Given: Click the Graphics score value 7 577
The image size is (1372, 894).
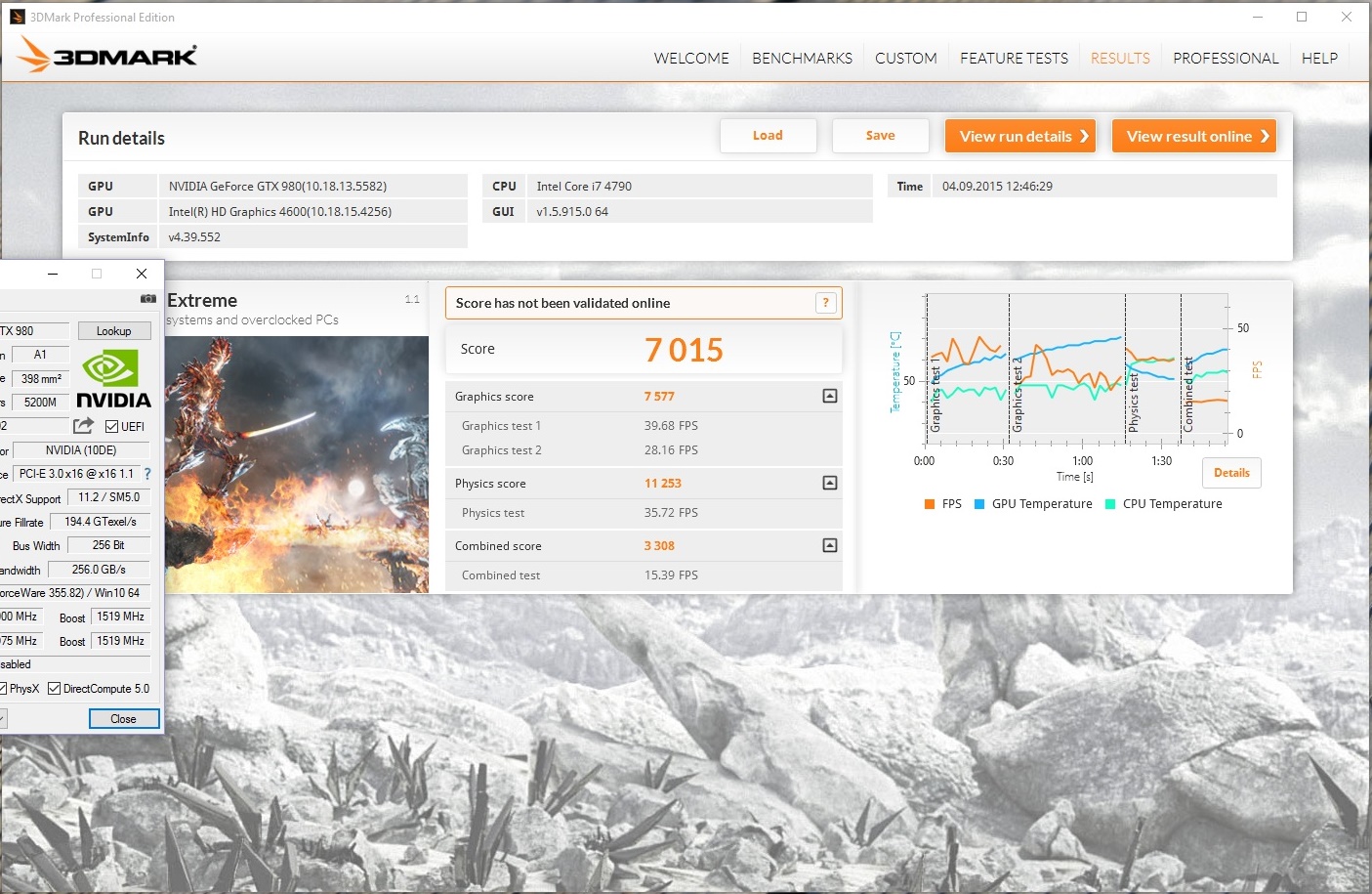Looking at the screenshot, I should tap(659, 397).
